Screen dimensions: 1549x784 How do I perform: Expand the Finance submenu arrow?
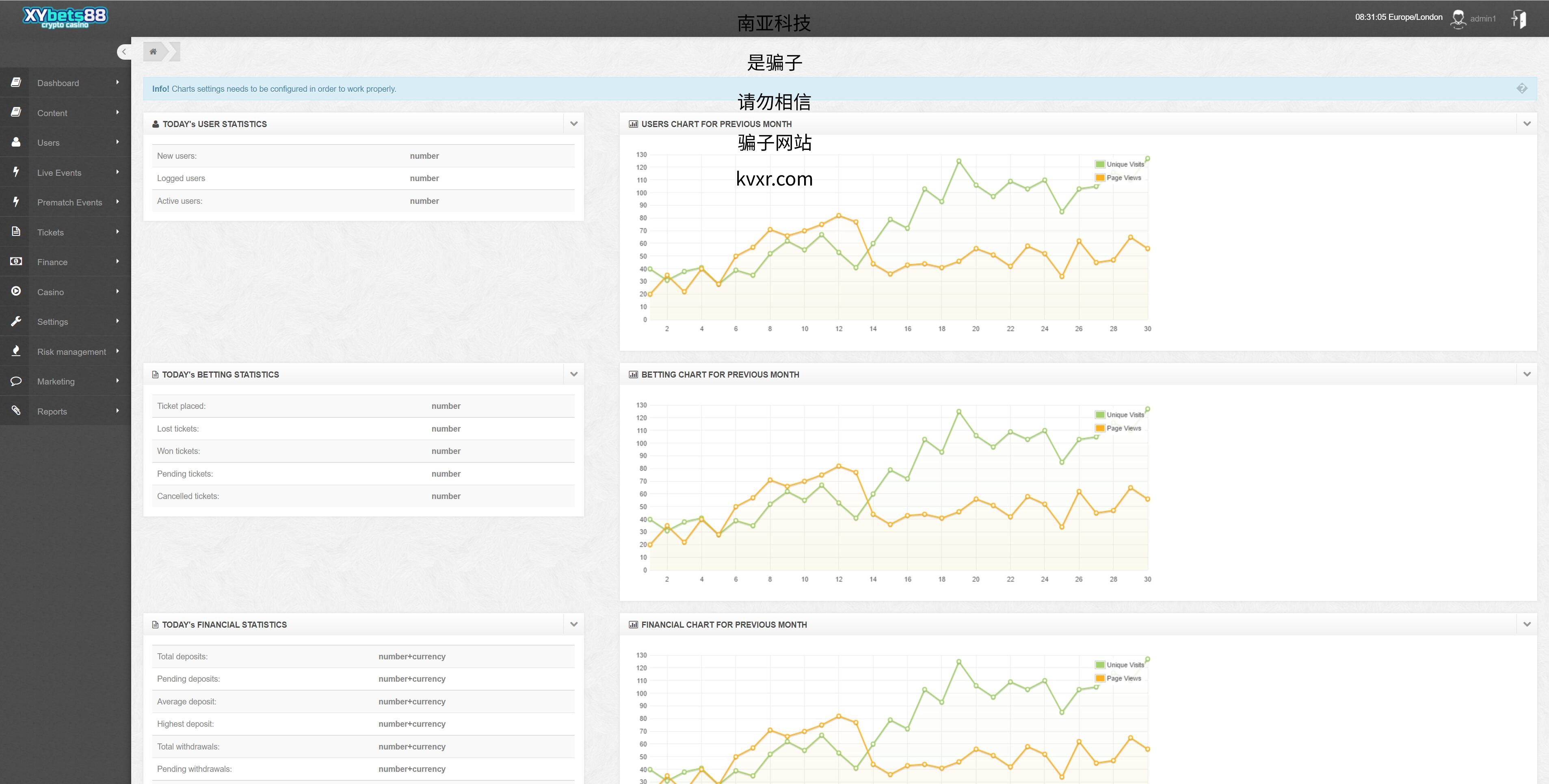coord(118,261)
